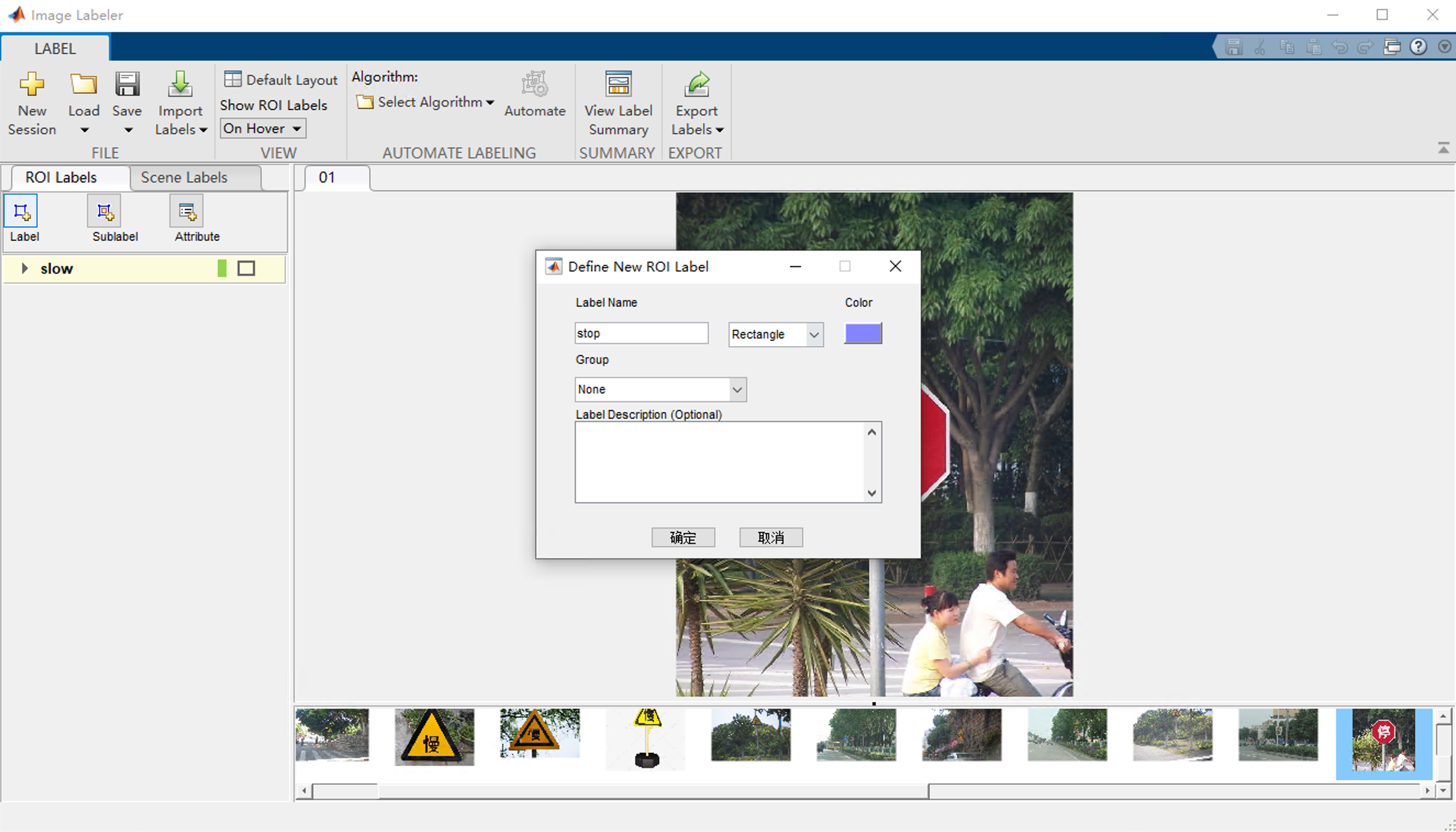Click the 确定 confirm button

coord(682,537)
